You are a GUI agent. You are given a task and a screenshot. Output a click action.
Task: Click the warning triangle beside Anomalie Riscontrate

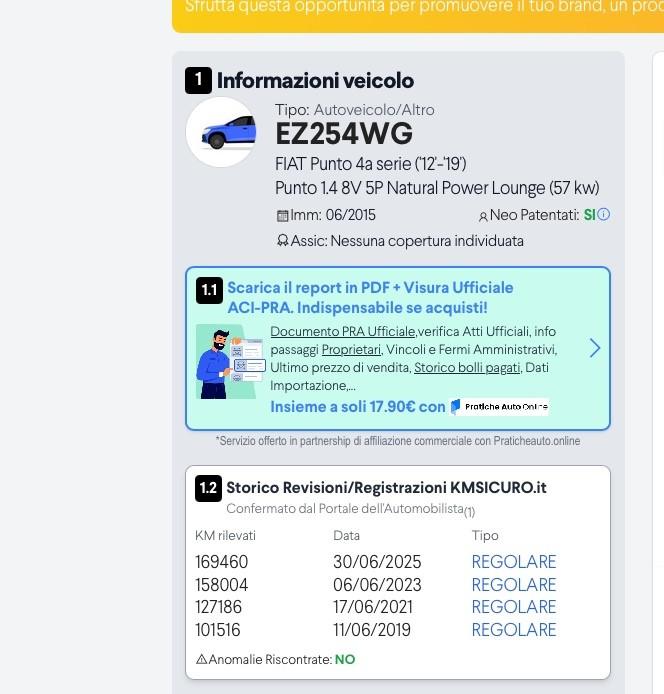pyautogui.click(x=201, y=660)
